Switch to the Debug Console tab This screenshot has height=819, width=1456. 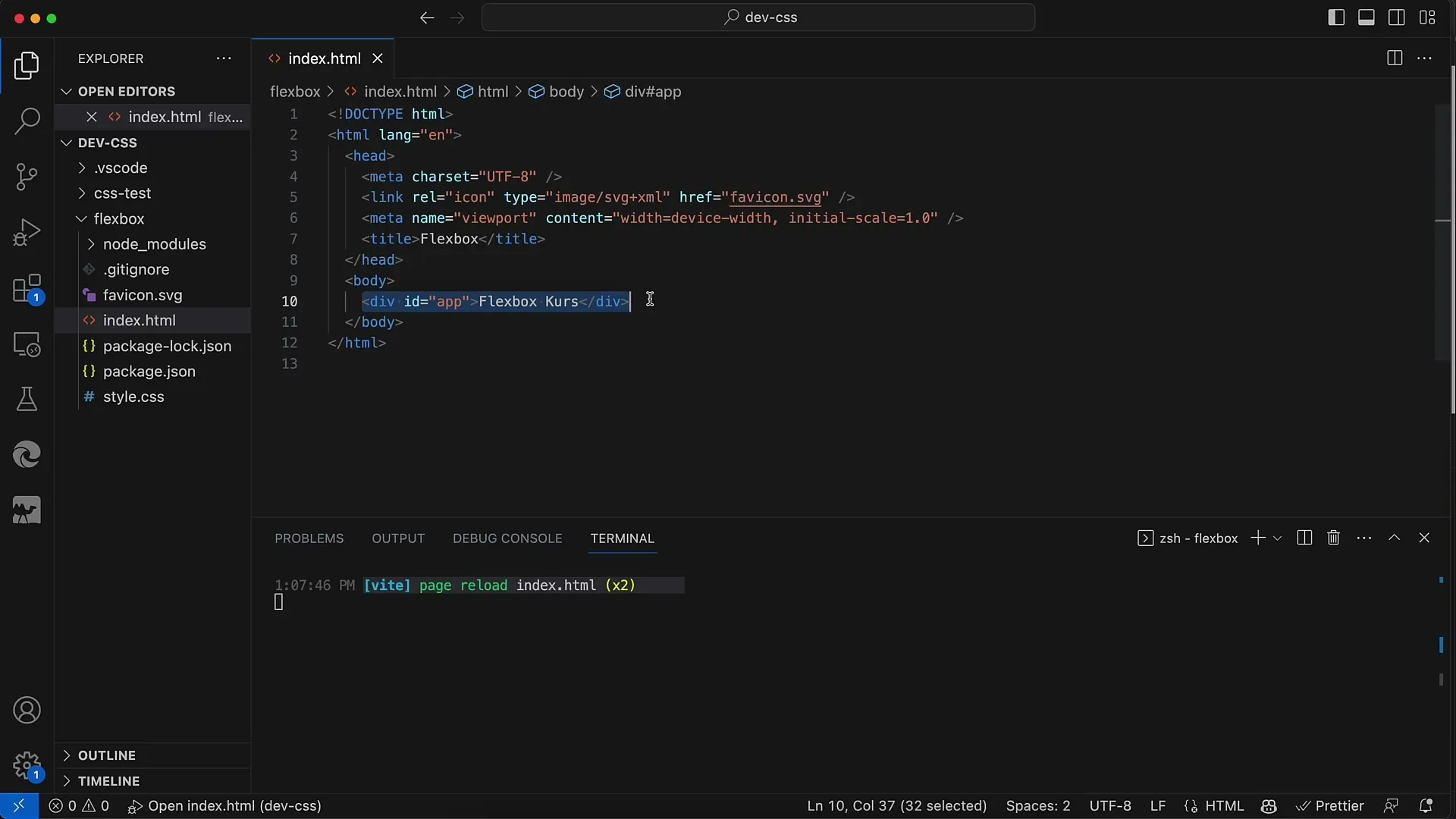click(507, 538)
